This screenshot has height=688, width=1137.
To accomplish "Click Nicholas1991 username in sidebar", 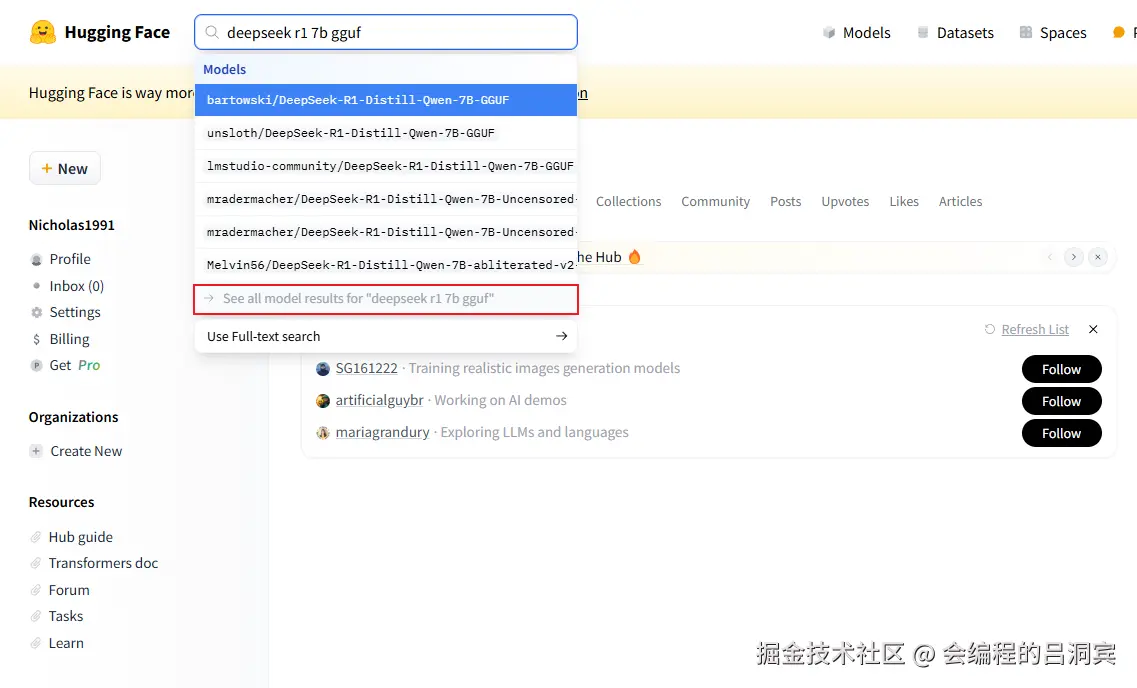I will (x=72, y=225).
